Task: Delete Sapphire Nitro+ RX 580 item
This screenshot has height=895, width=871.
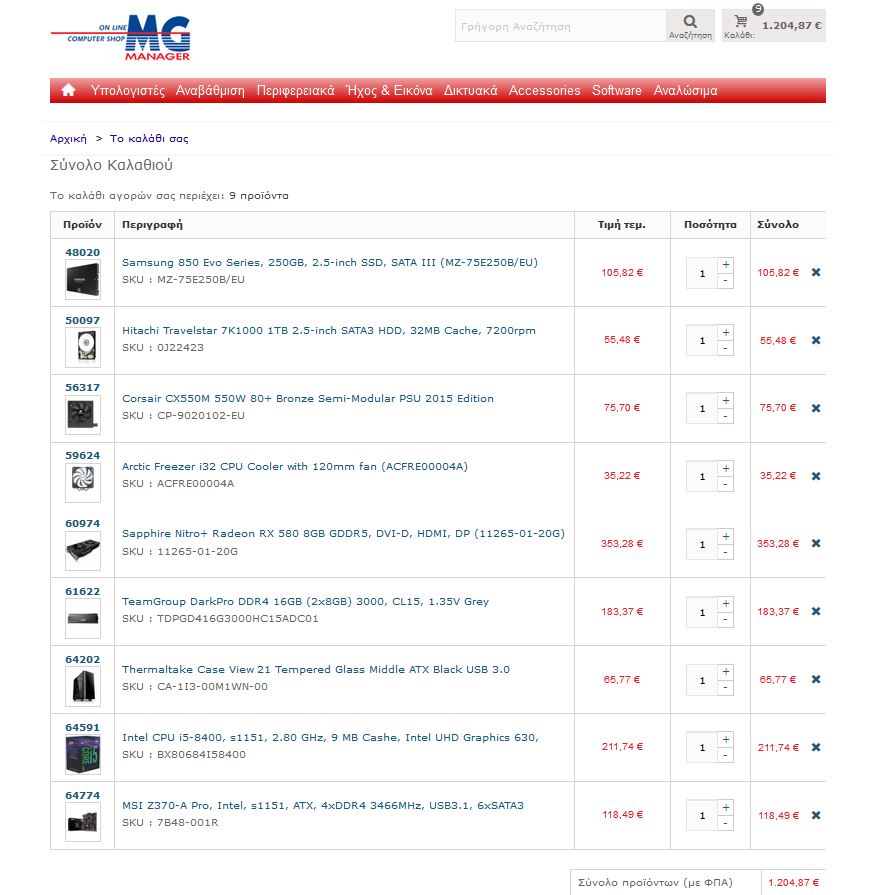Action: click(816, 543)
